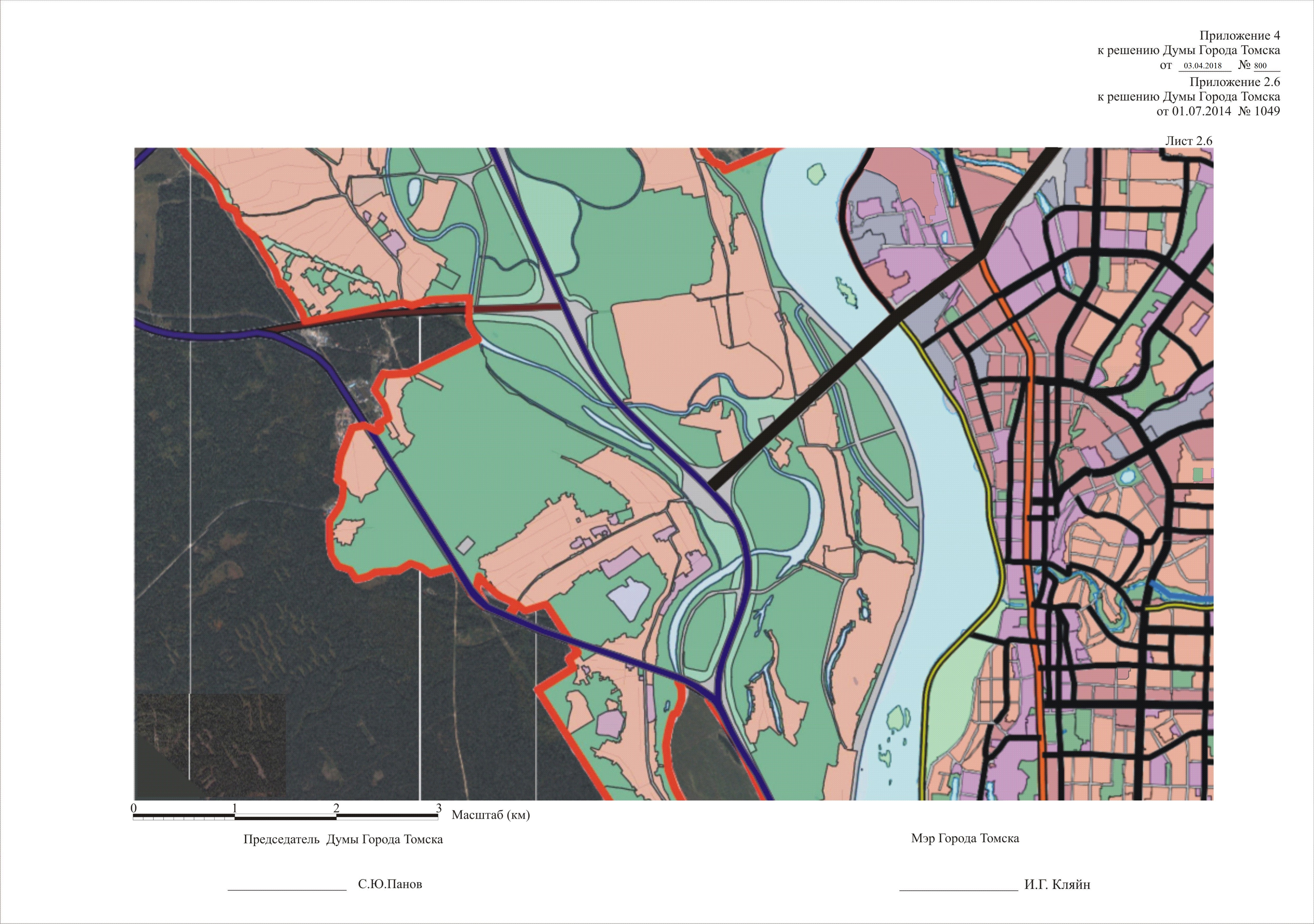1314x924 pixels.
Task: Click the date '03.04.2018' field
Action: pyautogui.click(x=1202, y=66)
